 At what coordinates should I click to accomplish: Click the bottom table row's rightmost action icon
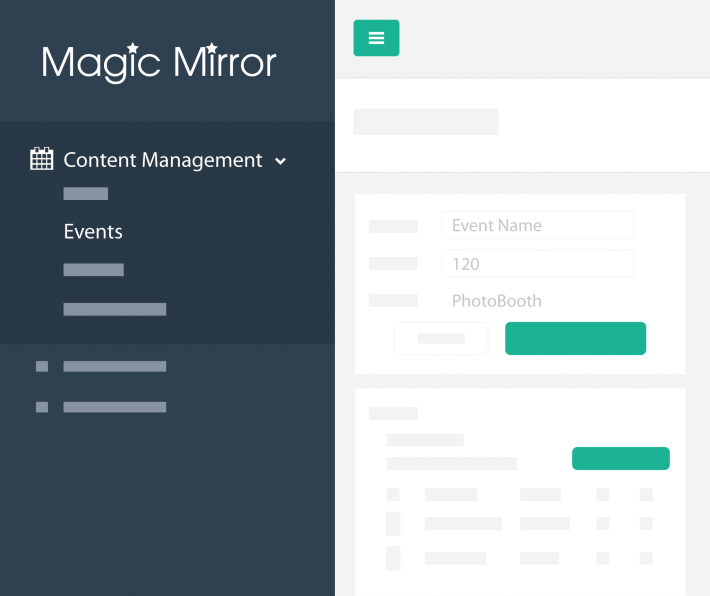point(646,558)
